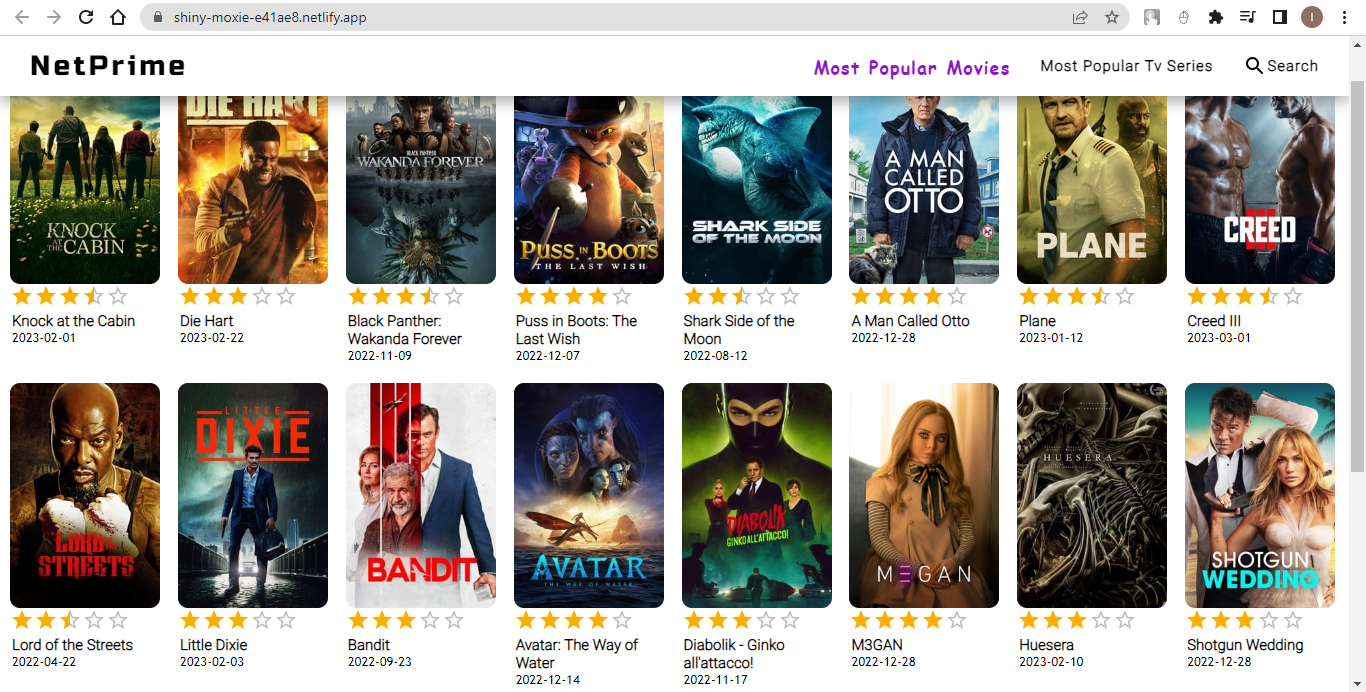Click the title 'Black Panther: Wakanda Forever'
1366x692 pixels.
tap(405, 330)
